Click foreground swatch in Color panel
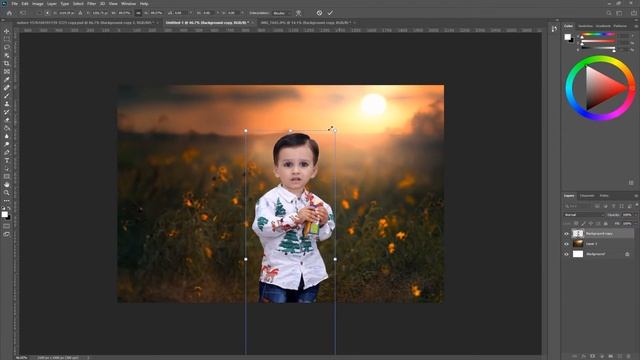640x360 pixels. [567, 37]
